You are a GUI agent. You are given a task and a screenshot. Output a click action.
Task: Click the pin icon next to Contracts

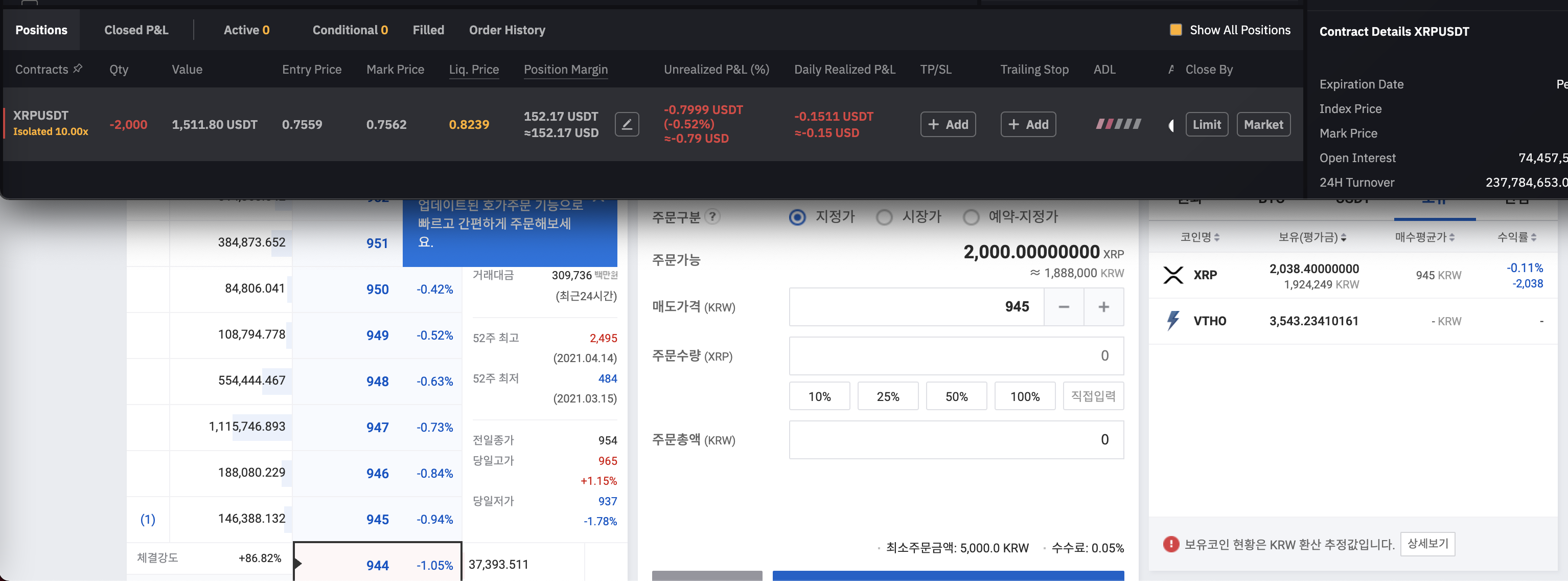(x=78, y=69)
